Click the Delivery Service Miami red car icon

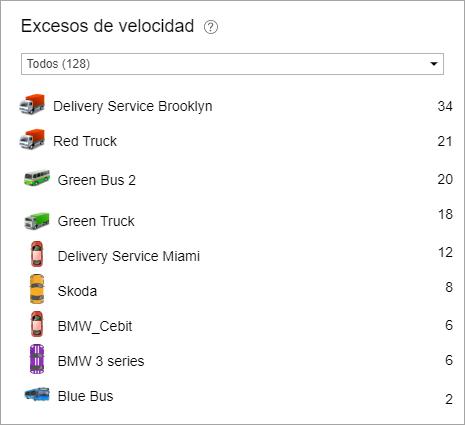(37, 254)
